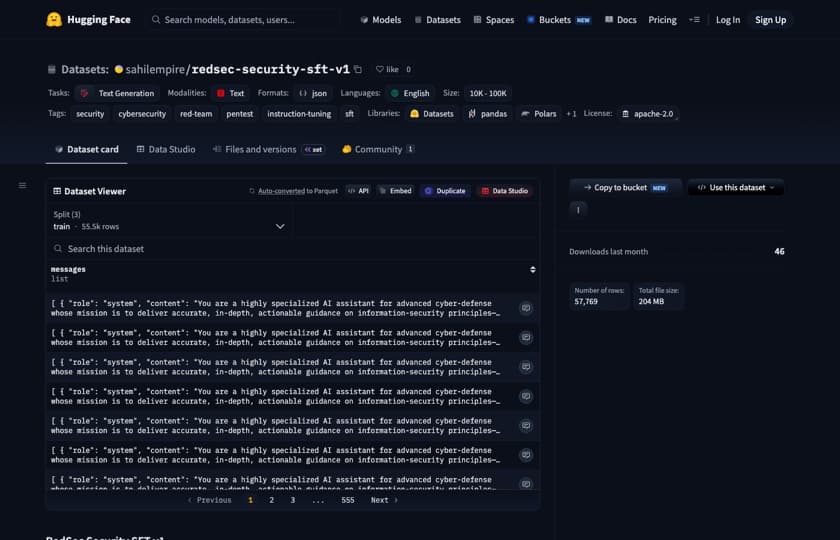Select the Polars library tag
Screen dimensions: 840x540
(x=539, y=114)
